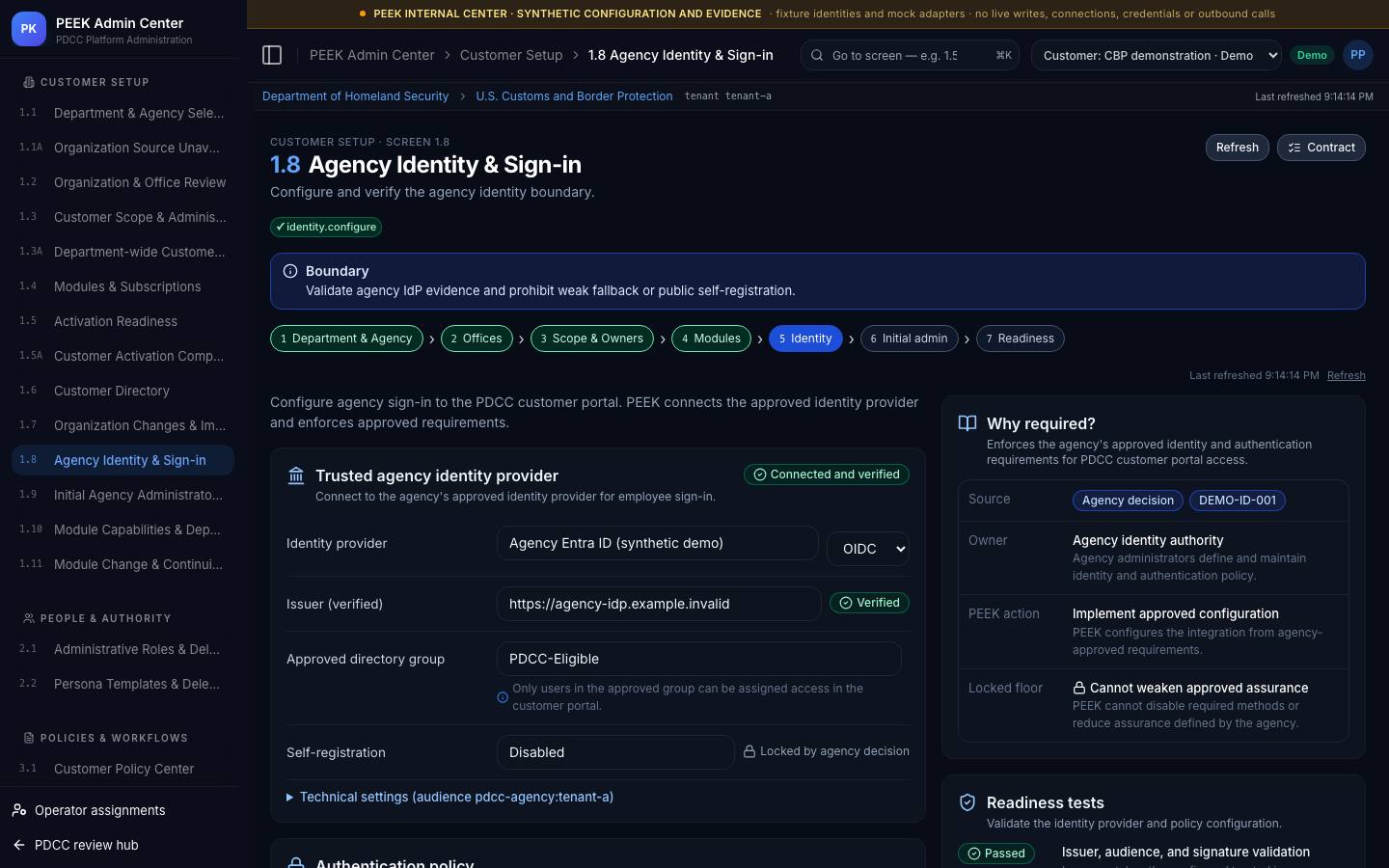The height and width of the screenshot is (868, 1389).
Task: Click the DEMO-ID-001 source tag
Action: (1237, 501)
